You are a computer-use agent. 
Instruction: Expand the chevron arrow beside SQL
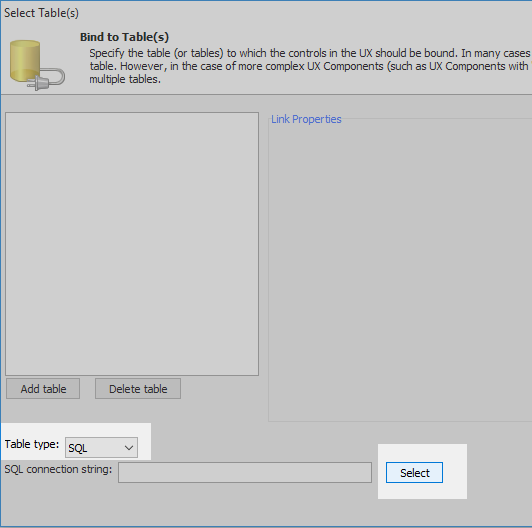(x=129, y=448)
